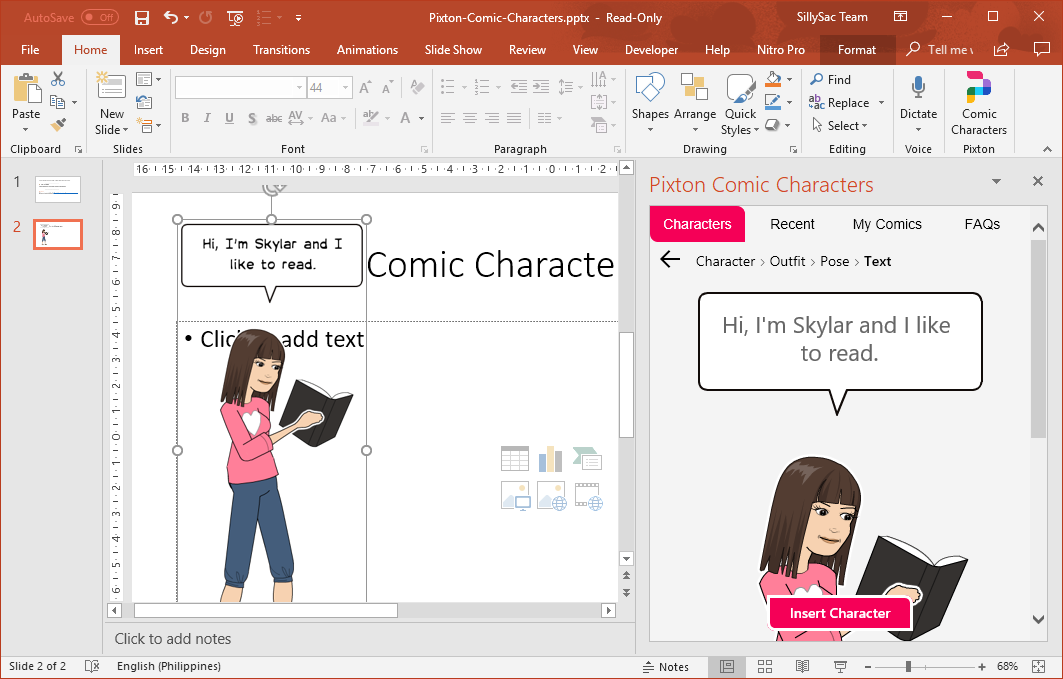Toggle italic formatting
The image size is (1063, 679).
207,118
